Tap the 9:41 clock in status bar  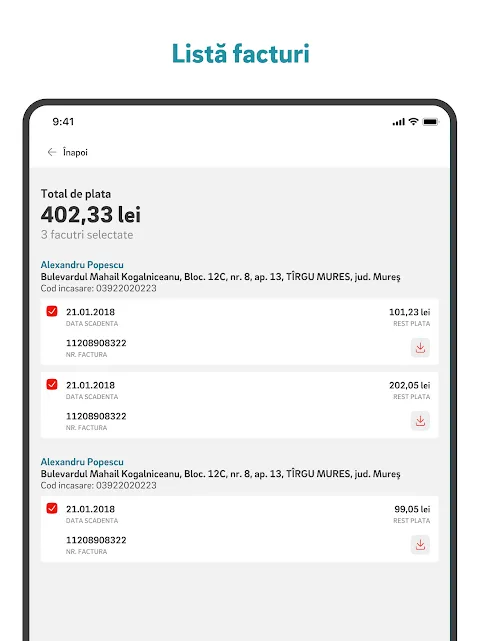(x=63, y=121)
